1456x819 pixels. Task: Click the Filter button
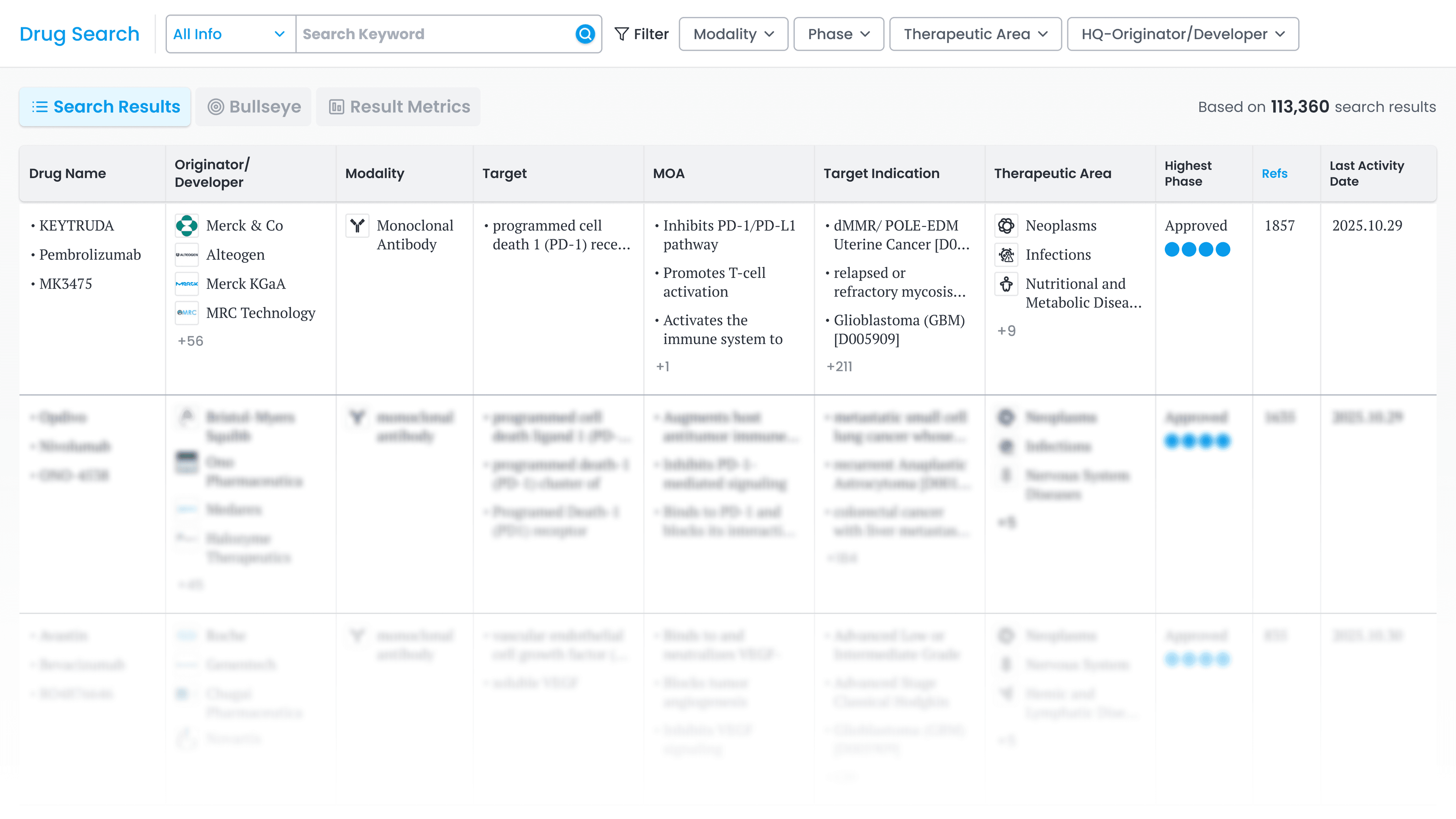642,34
